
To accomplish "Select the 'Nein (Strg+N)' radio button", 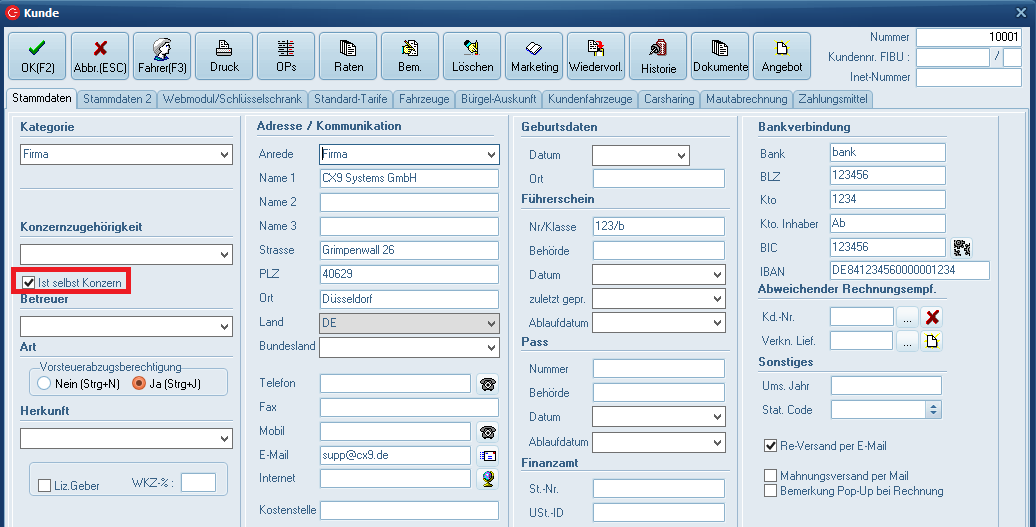I will (x=43, y=383).
